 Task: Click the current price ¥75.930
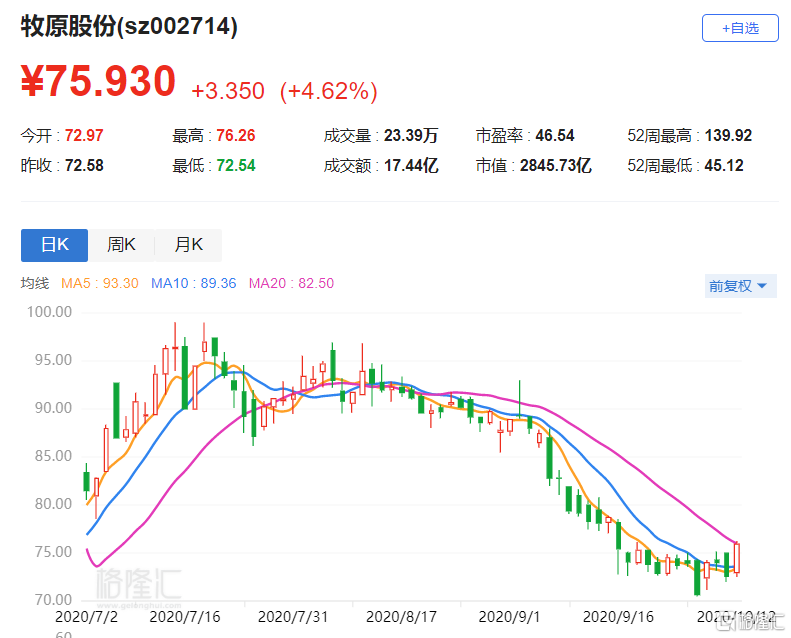[98, 81]
